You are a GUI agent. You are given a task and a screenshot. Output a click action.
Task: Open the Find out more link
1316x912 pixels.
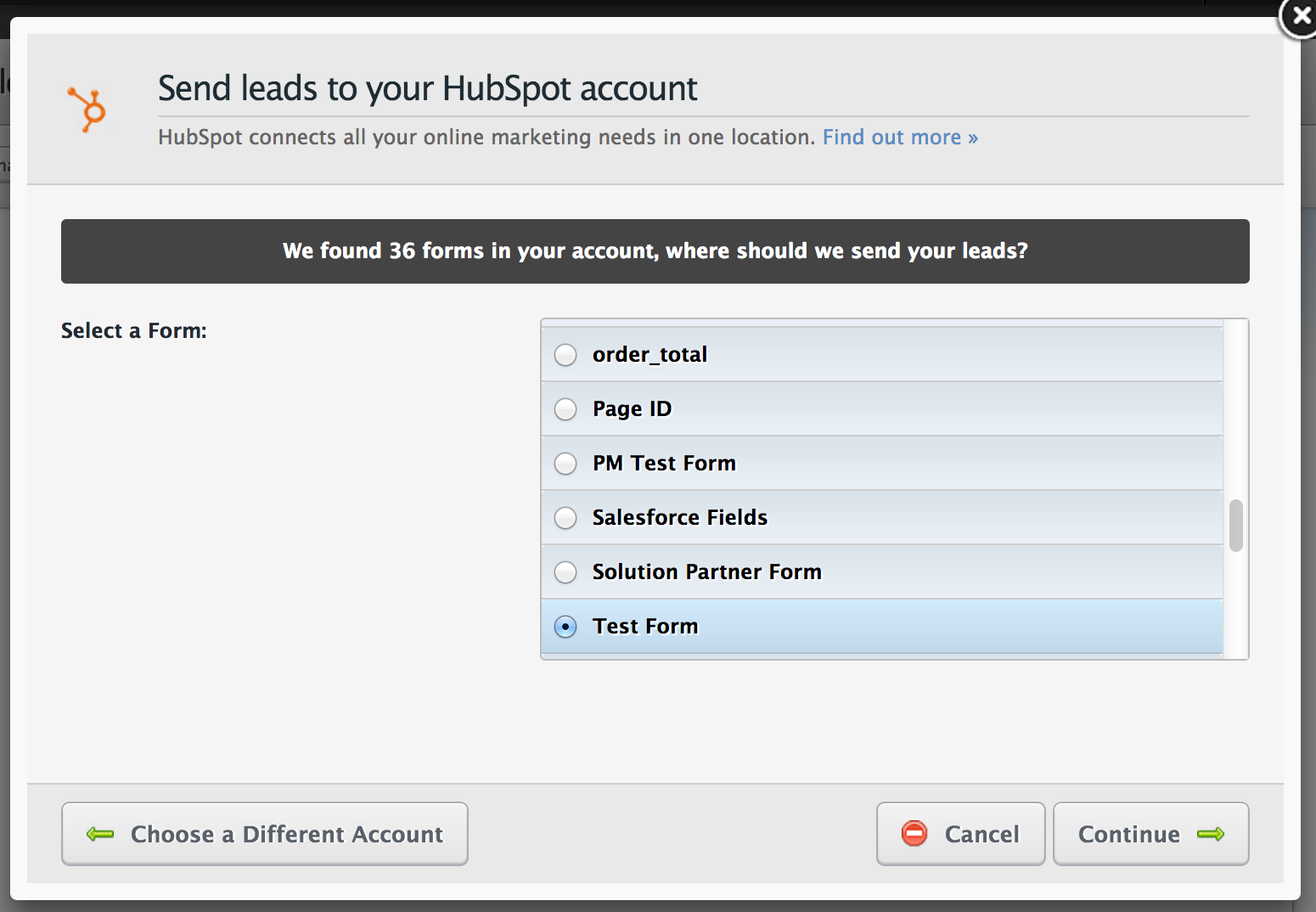point(900,138)
